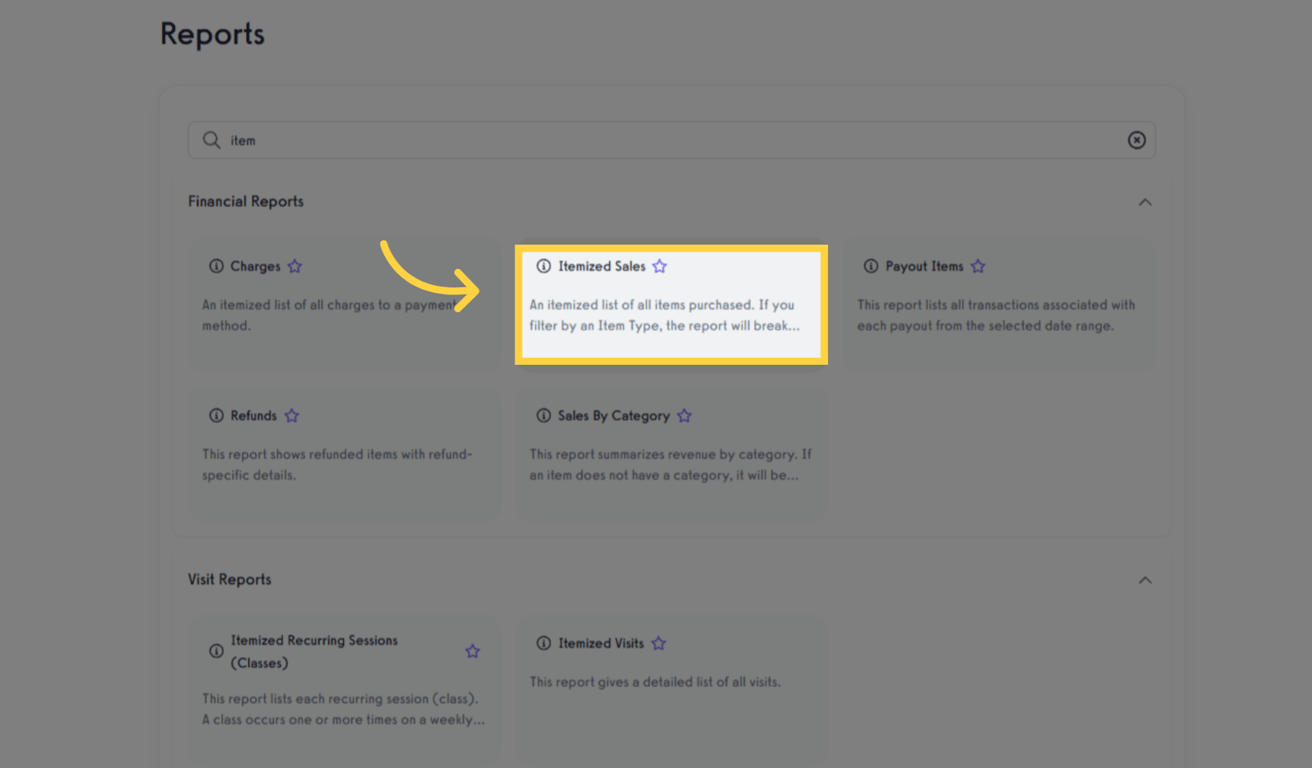1312x768 pixels.
Task: Click info icon for Itemized Recurring Sessions
Action: 216,651
